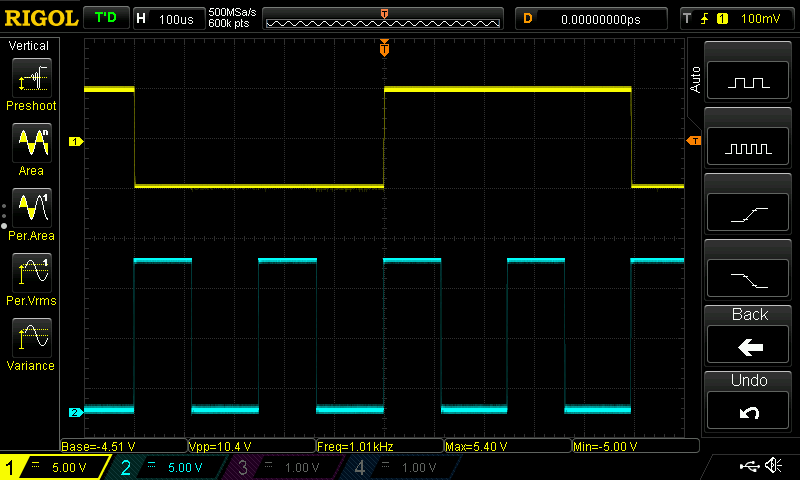This screenshot has width=800, height=480.
Task: Click the trigger source channel 1 badge
Action: 722,19
